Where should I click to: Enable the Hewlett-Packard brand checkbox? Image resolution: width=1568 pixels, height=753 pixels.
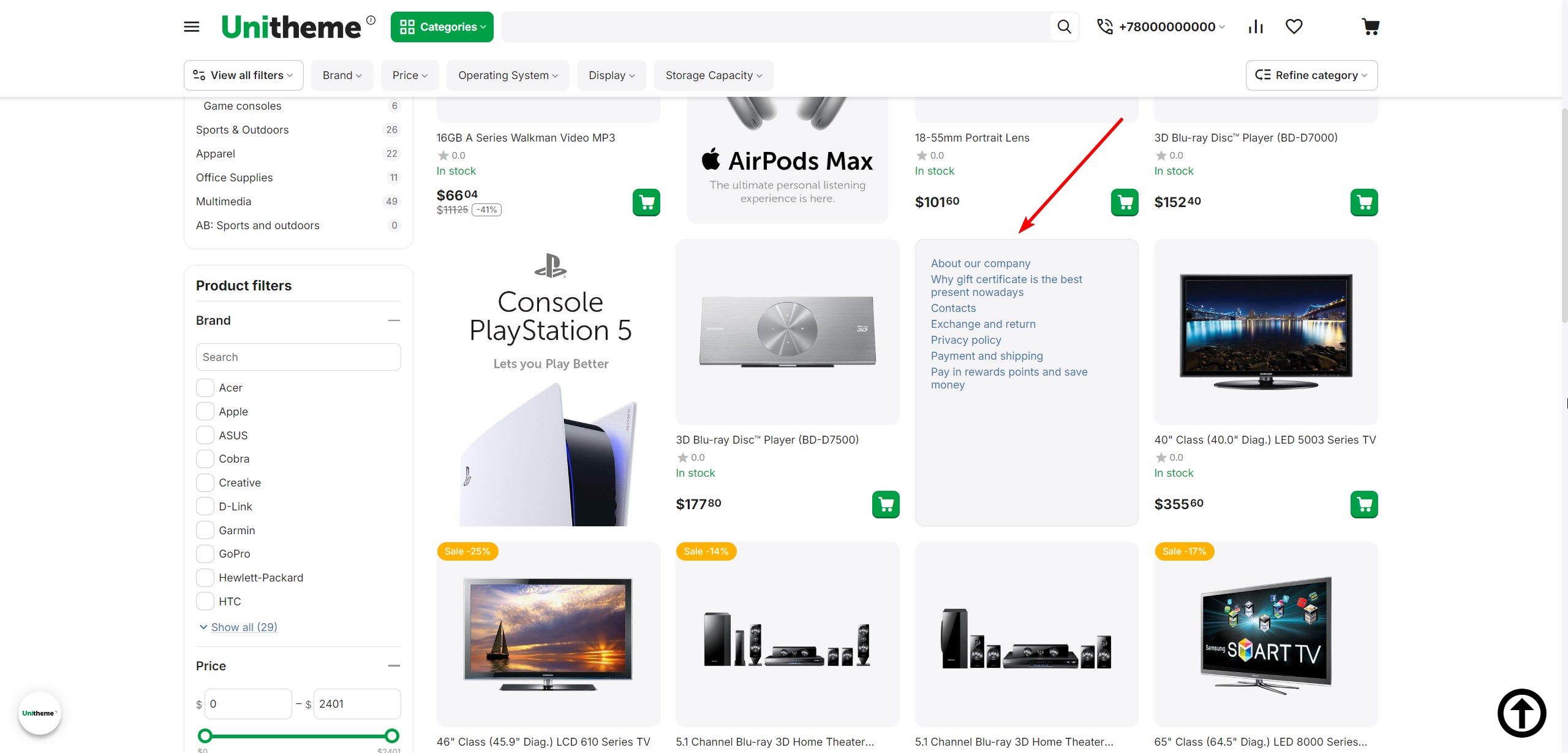click(205, 578)
